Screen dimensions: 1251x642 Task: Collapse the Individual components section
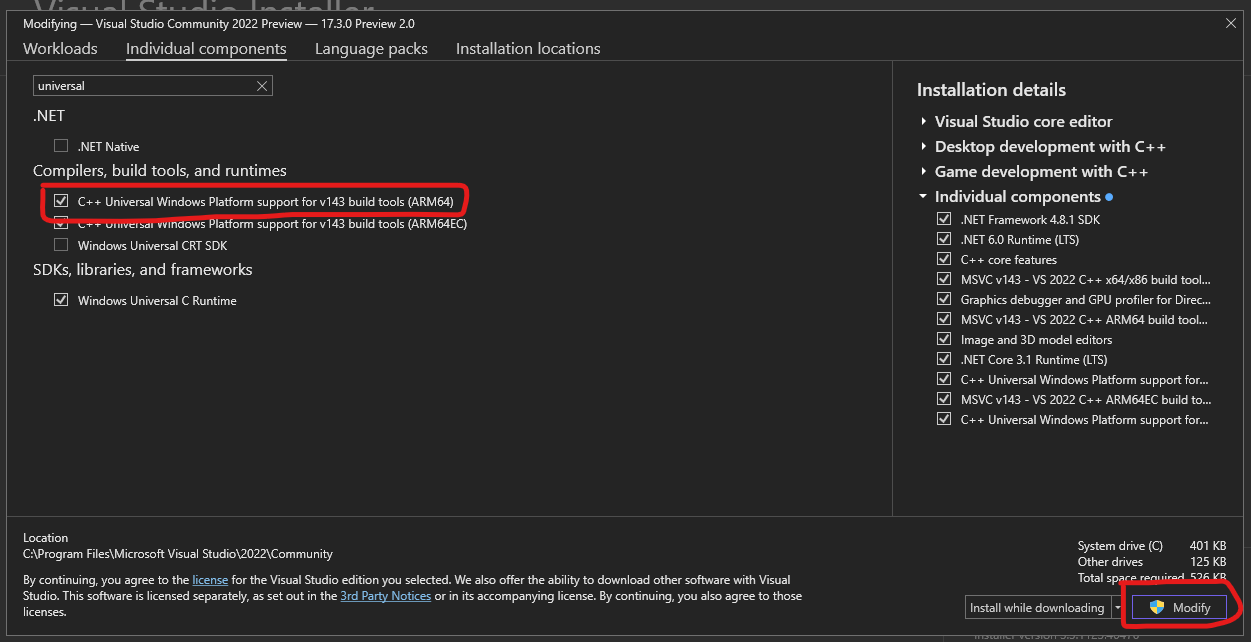coord(924,197)
